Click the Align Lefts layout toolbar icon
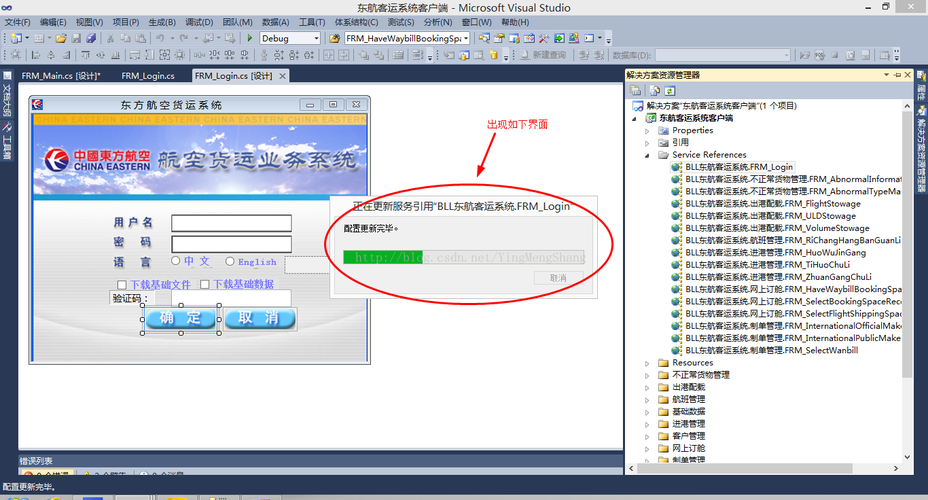Screen dimensions: 928x500 point(36,55)
